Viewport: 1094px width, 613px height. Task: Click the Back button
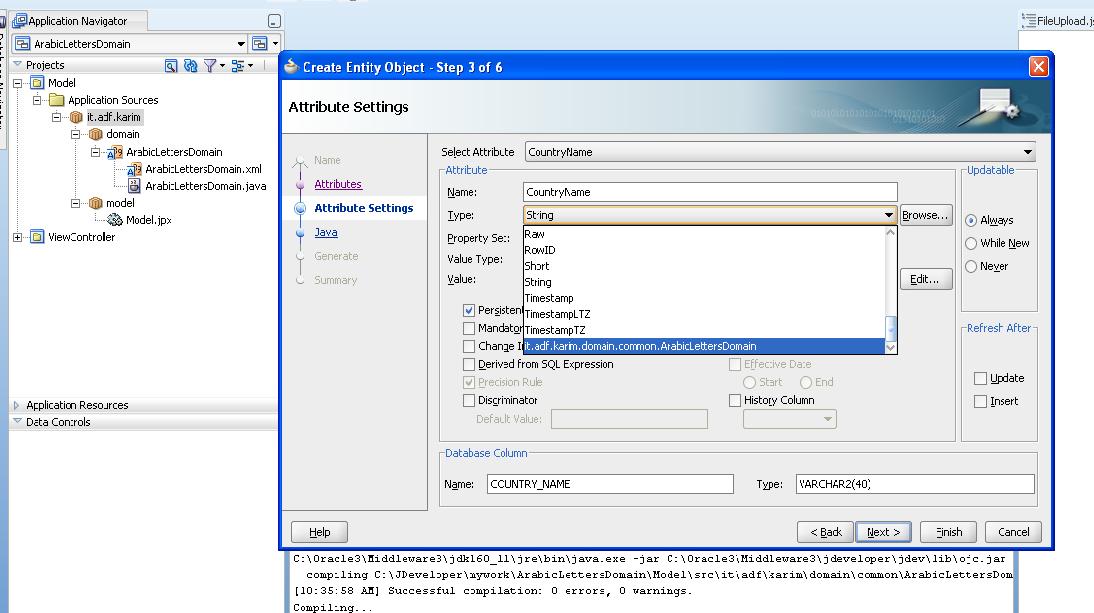tap(825, 532)
